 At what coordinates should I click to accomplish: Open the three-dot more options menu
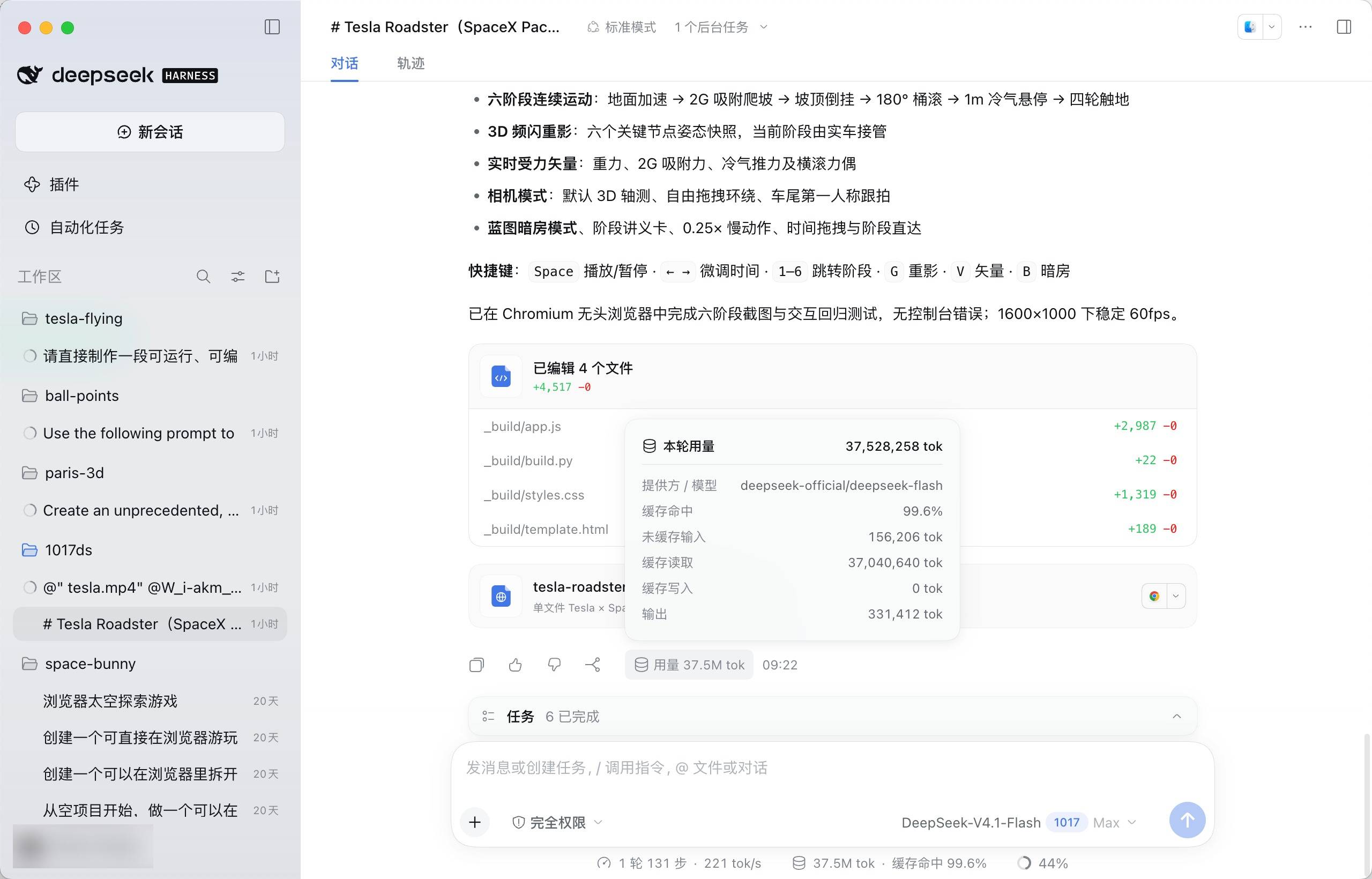(x=1305, y=27)
